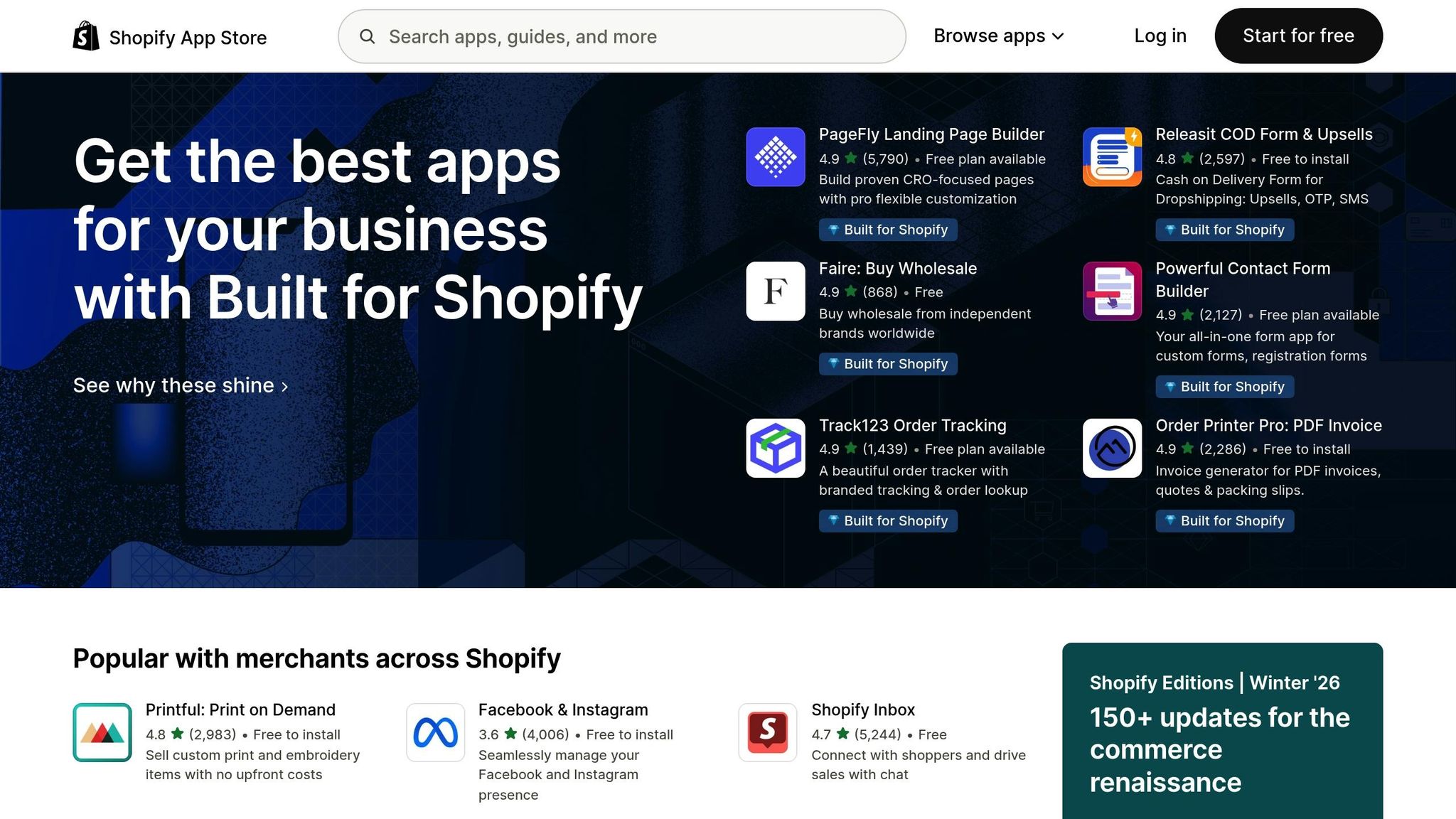Open the Built for Shopify badge under PageFly
The height and width of the screenshot is (819, 1456).
pyautogui.click(x=888, y=230)
